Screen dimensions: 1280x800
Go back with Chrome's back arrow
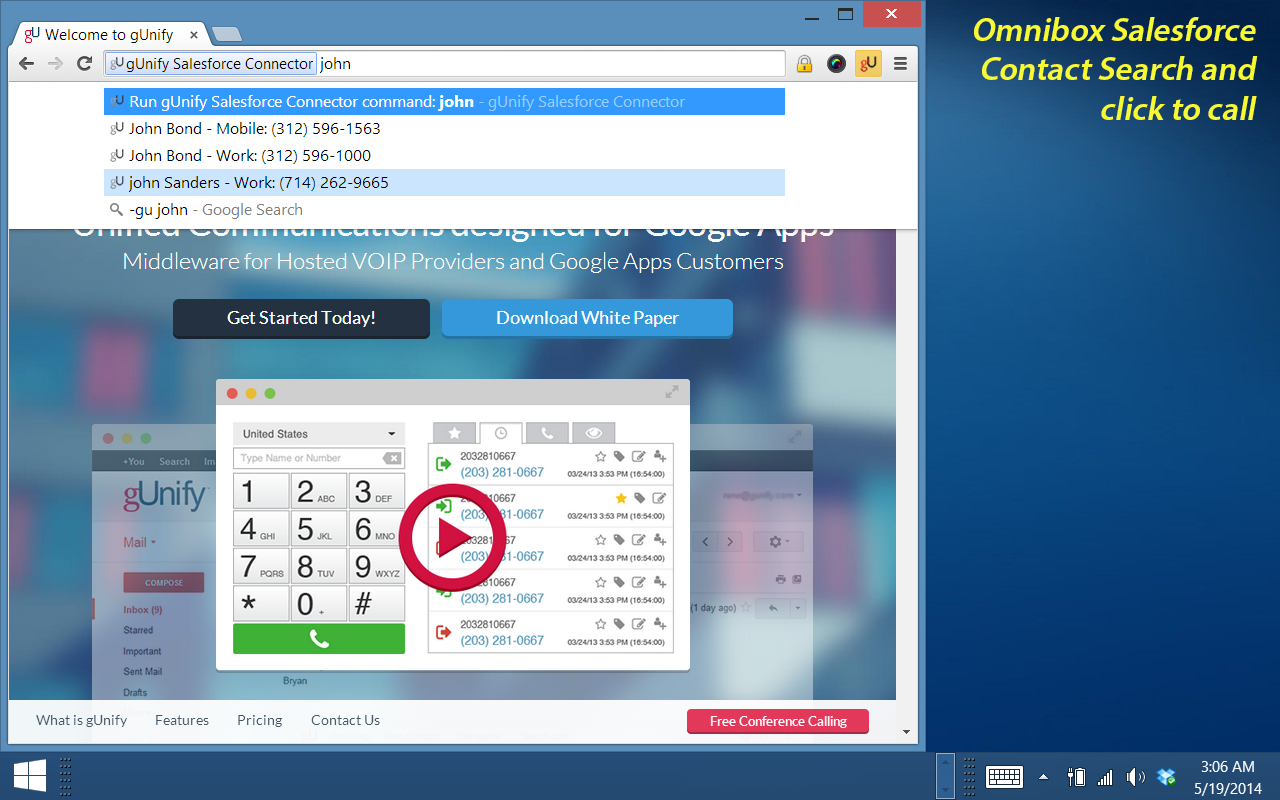click(x=28, y=64)
